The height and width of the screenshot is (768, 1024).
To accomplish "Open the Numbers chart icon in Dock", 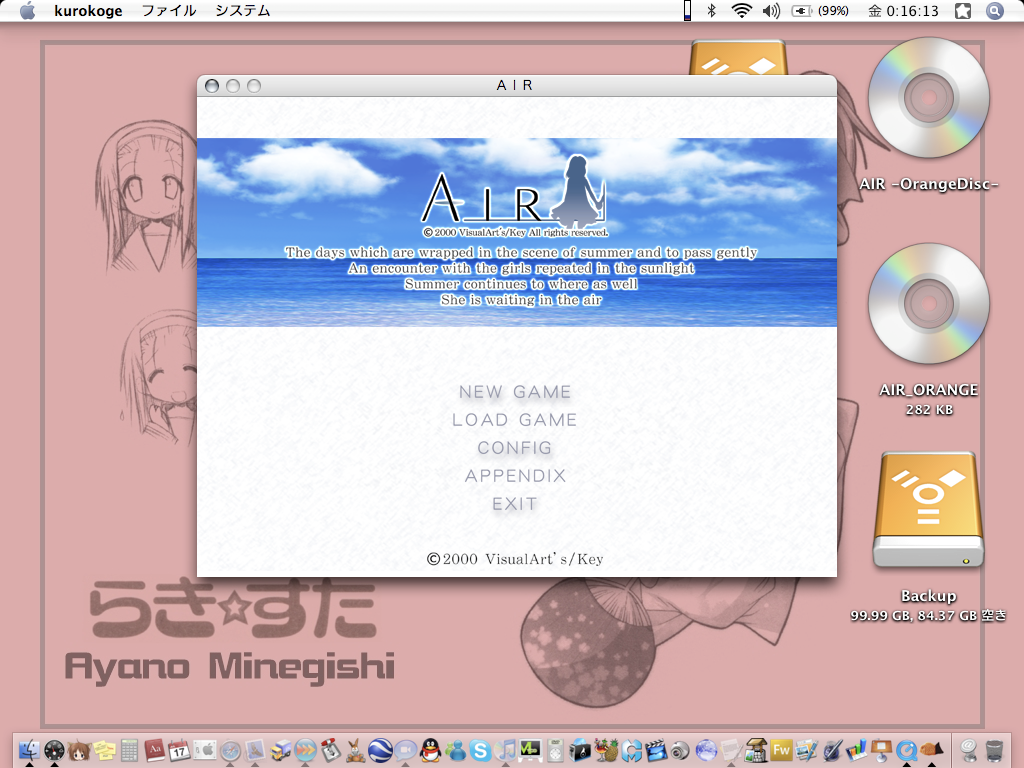I will point(856,750).
